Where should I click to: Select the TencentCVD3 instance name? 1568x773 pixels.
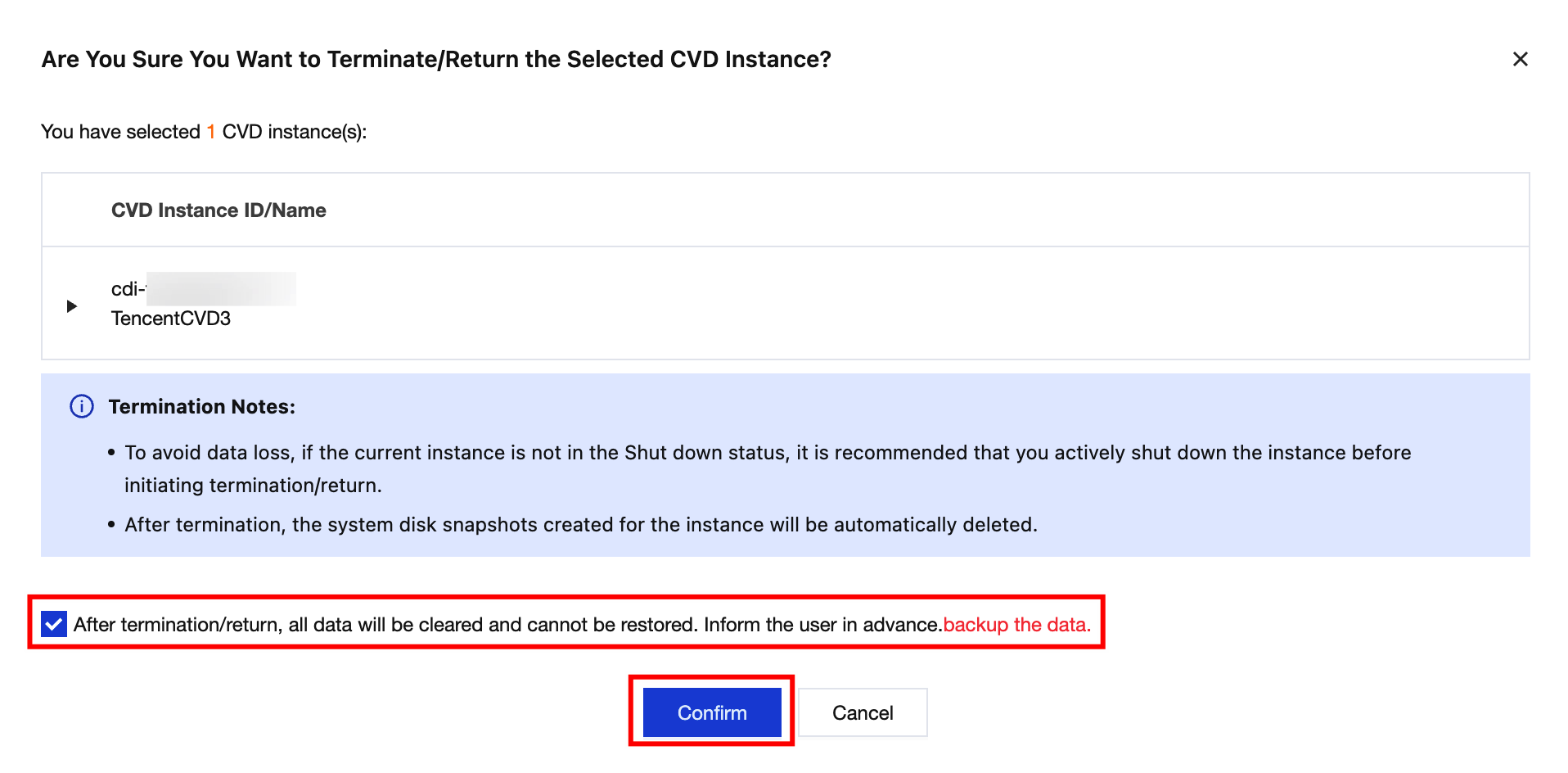pos(171,319)
